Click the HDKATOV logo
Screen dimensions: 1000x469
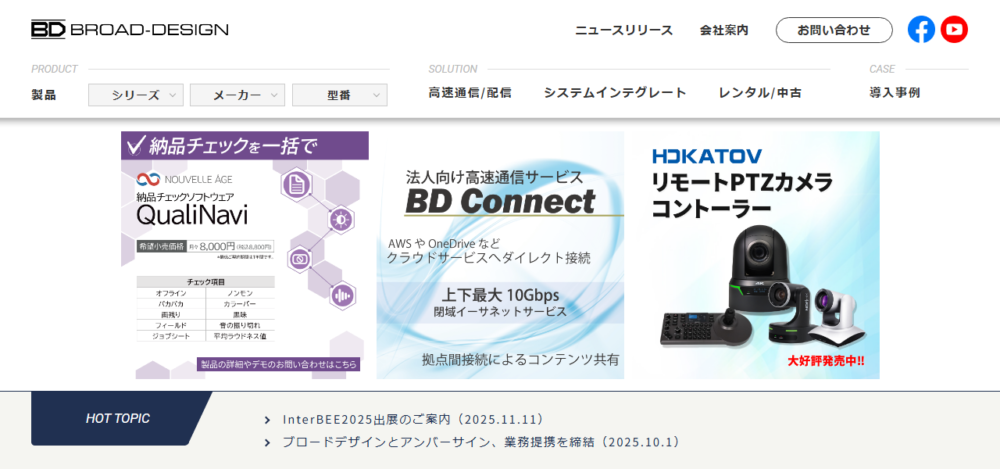[x=707, y=156]
